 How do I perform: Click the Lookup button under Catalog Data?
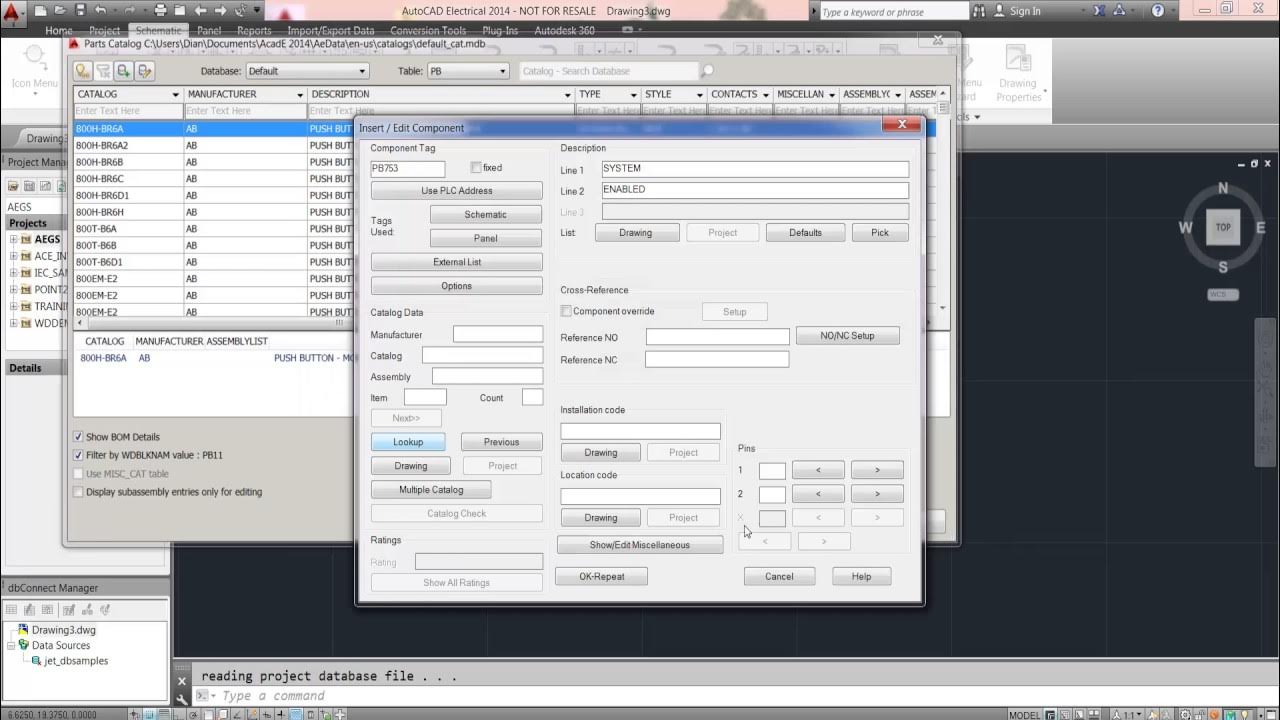(x=408, y=442)
